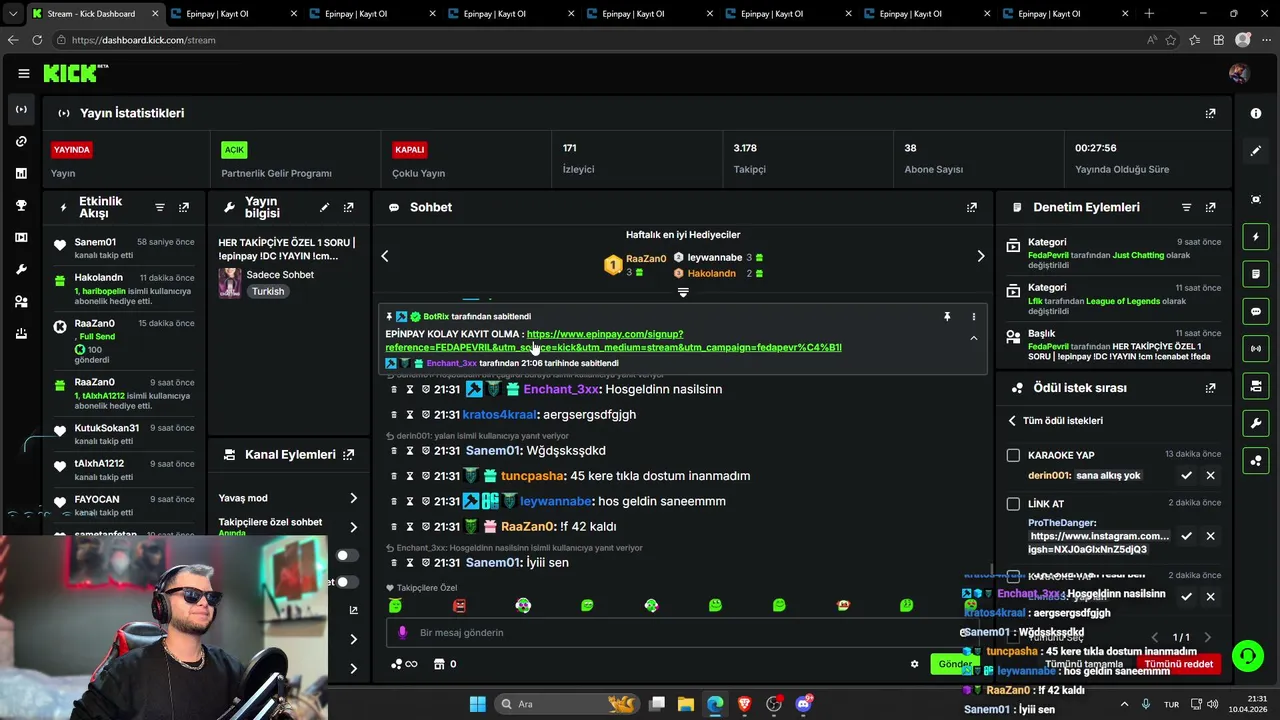Pop out the Sohbet chat panel
The height and width of the screenshot is (720, 1280).
(x=971, y=207)
